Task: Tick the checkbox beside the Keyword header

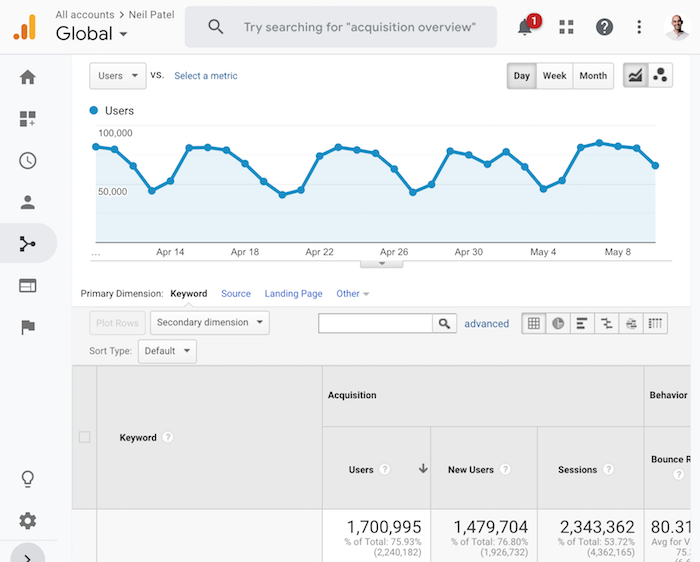Action: coord(84,437)
